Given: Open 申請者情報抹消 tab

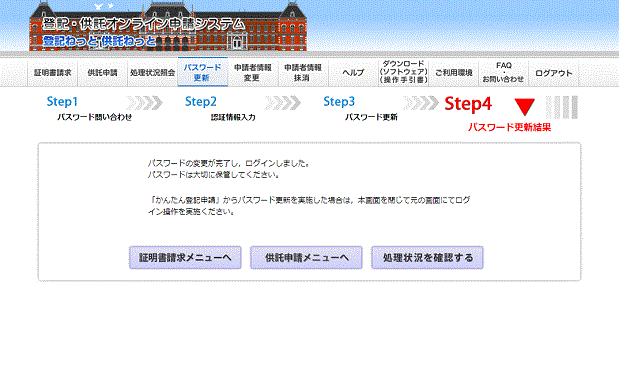Looking at the screenshot, I should coord(303,73).
